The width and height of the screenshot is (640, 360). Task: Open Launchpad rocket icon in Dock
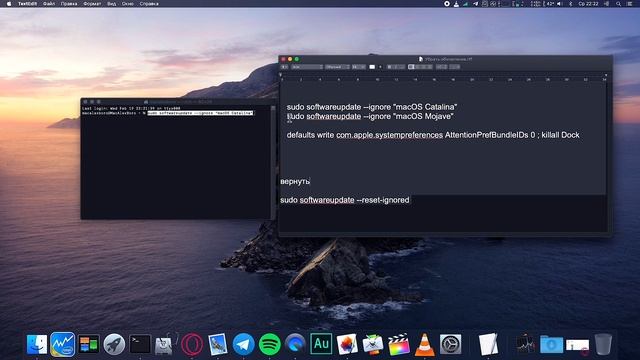point(114,344)
